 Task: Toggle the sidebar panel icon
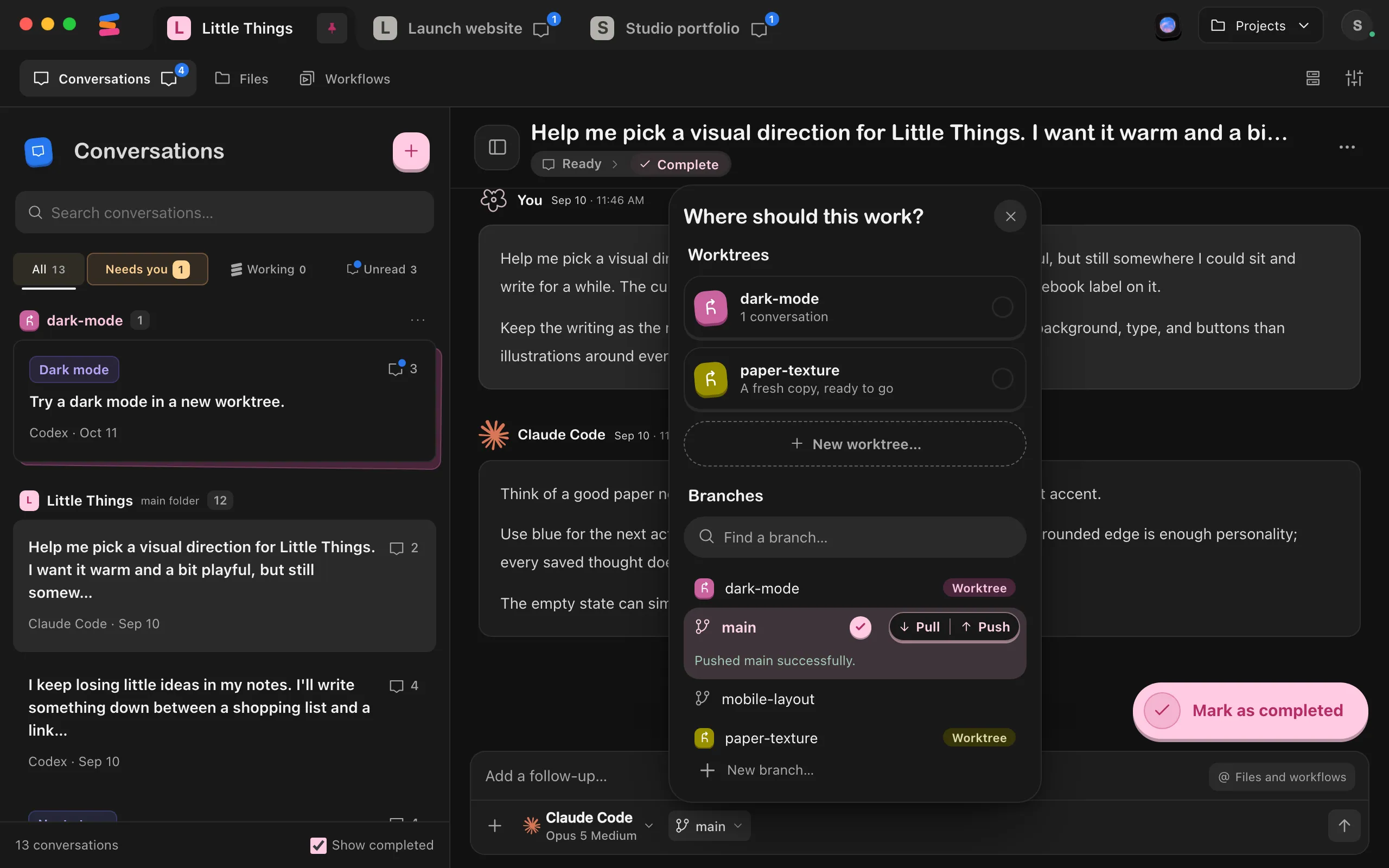pyautogui.click(x=497, y=147)
